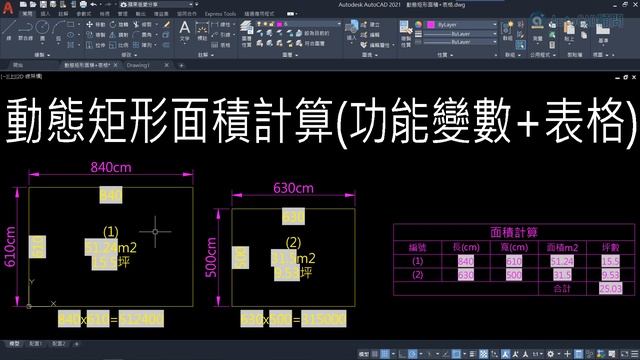640x360 pixels.
Task: Open the workspace dropdown in title bar
Action: point(158,4)
